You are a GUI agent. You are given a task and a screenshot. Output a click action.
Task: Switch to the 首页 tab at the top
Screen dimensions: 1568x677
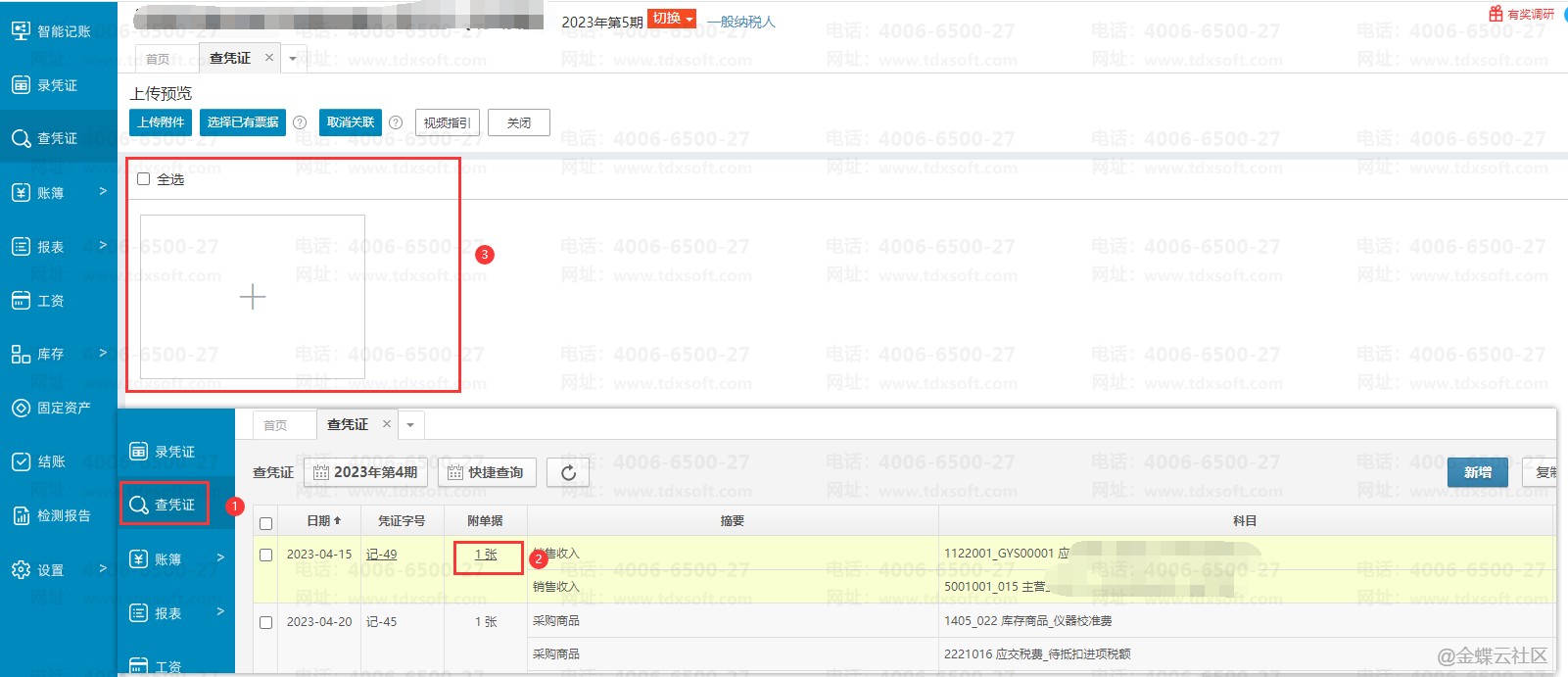coord(158,59)
